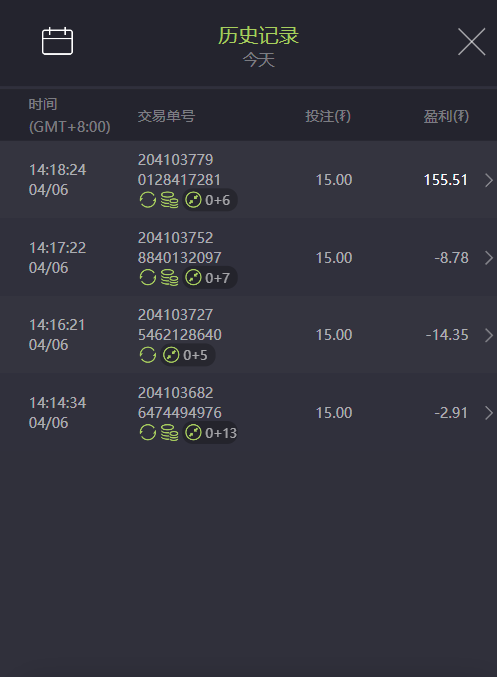Click the coins icon in the 14:18:24 record
This screenshot has width=497, height=677.
pyautogui.click(x=169, y=200)
